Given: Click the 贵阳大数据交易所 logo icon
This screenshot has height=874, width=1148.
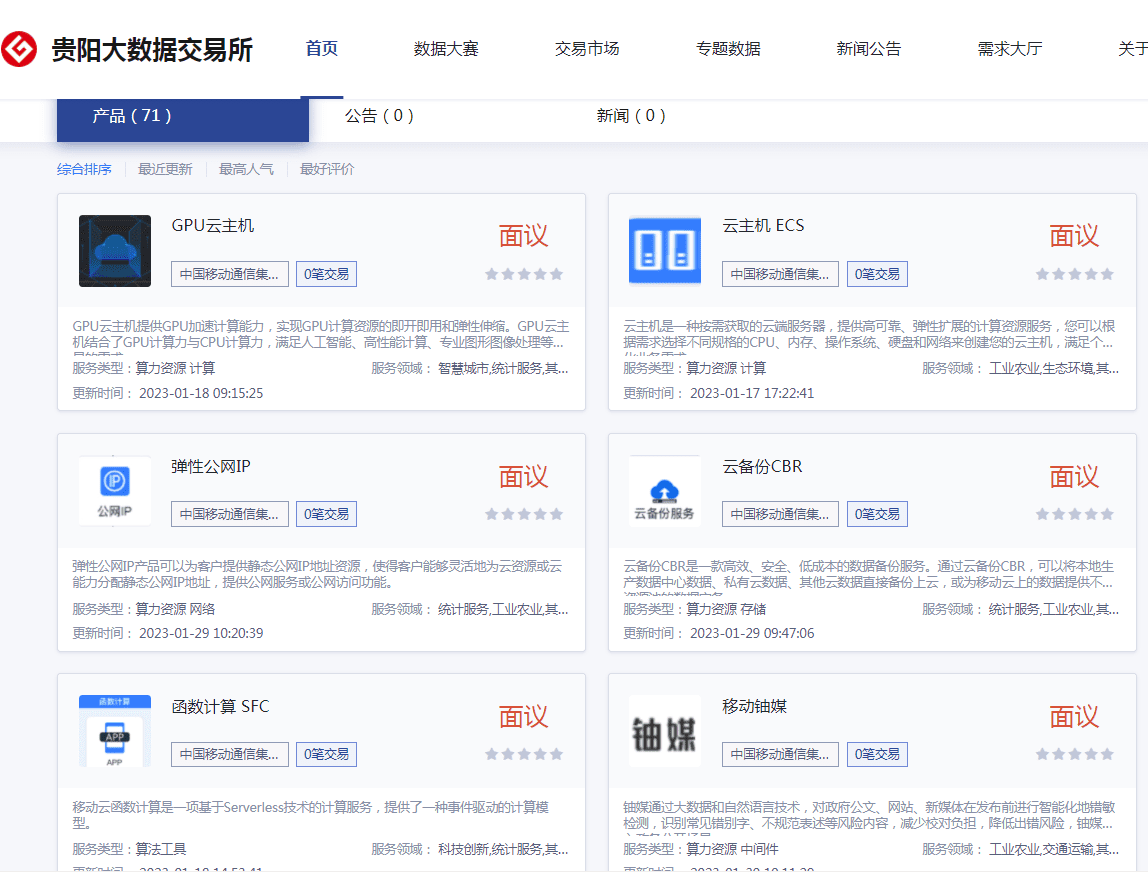Looking at the screenshot, I should [x=19, y=49].
